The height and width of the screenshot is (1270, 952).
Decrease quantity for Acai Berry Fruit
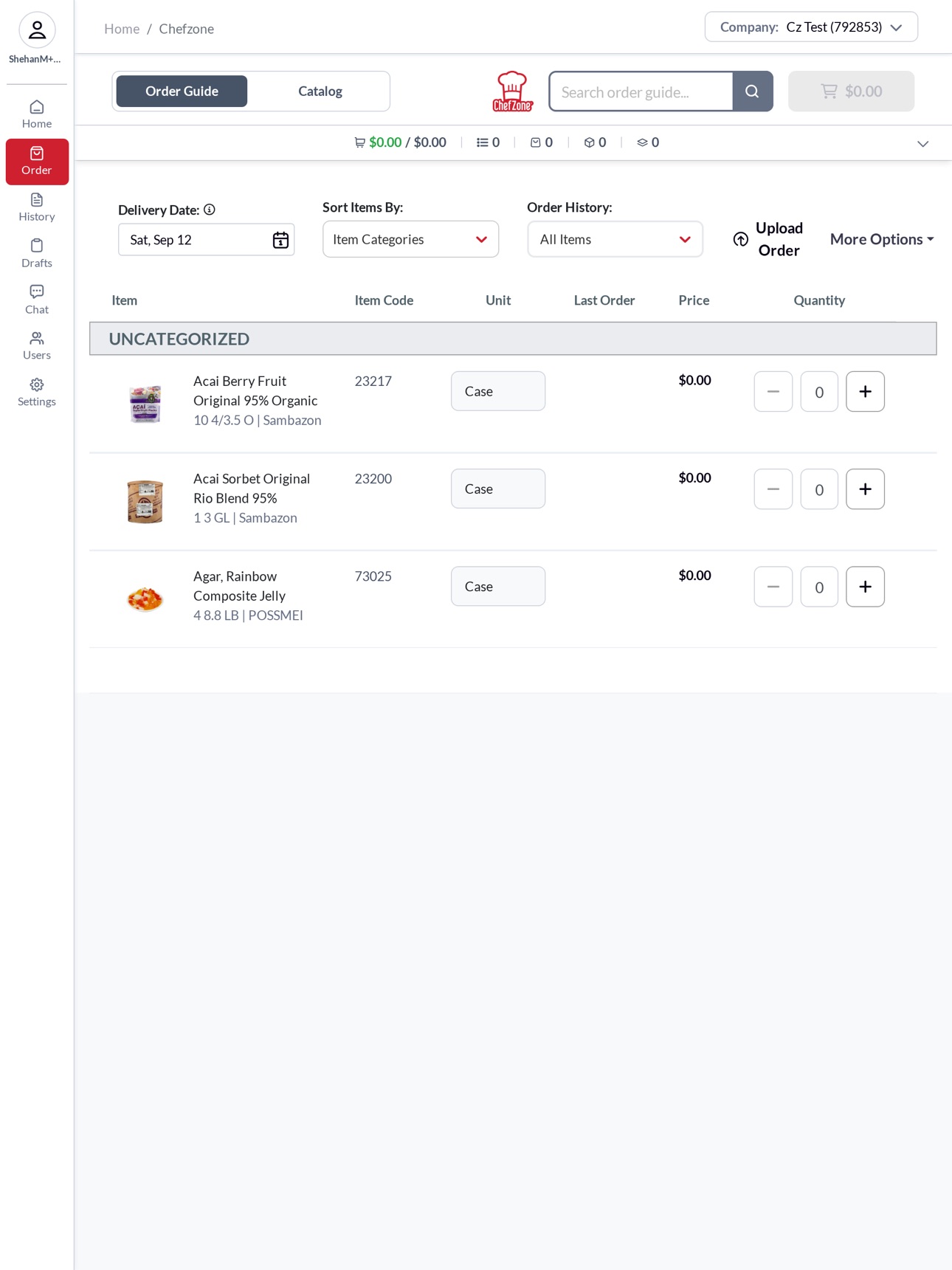coord(773,392)
